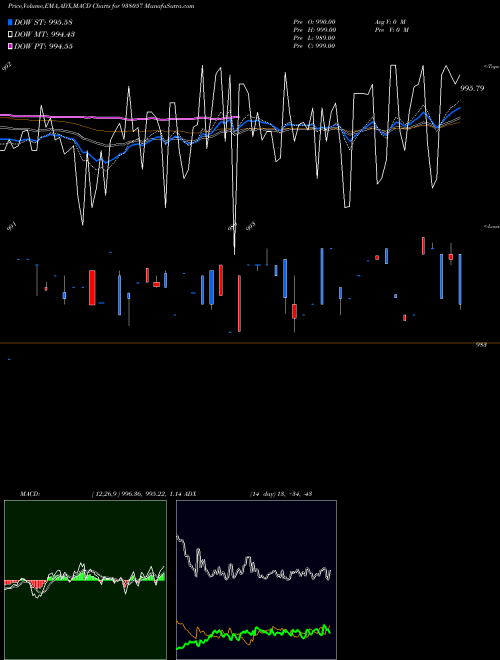Image resolution: width=500 pixels, height=660 pixels.
Task: Select the 'DOW MT: 994.43' legend text
Action: 45,35
